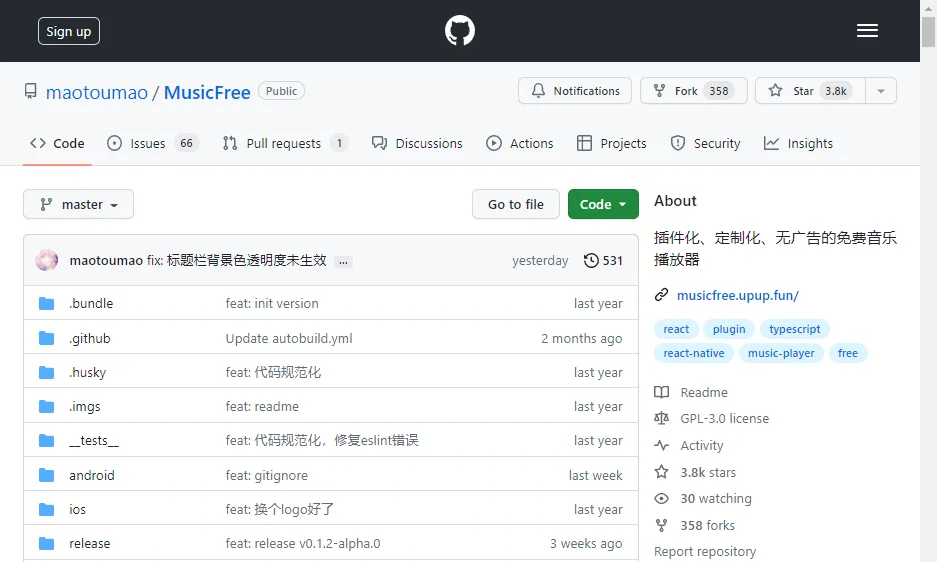Open the android folder
Screen dimensions: 937x562
(92, 475)
